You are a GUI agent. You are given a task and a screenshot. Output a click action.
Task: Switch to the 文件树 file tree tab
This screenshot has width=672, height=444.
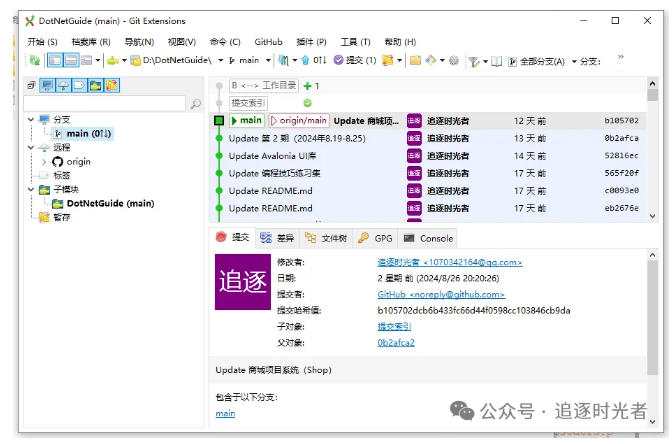tap(326, 238)
